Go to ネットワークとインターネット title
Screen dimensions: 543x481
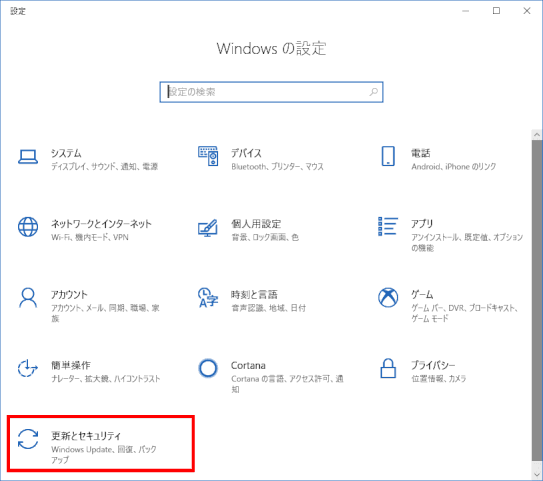[x=101, y=224]
